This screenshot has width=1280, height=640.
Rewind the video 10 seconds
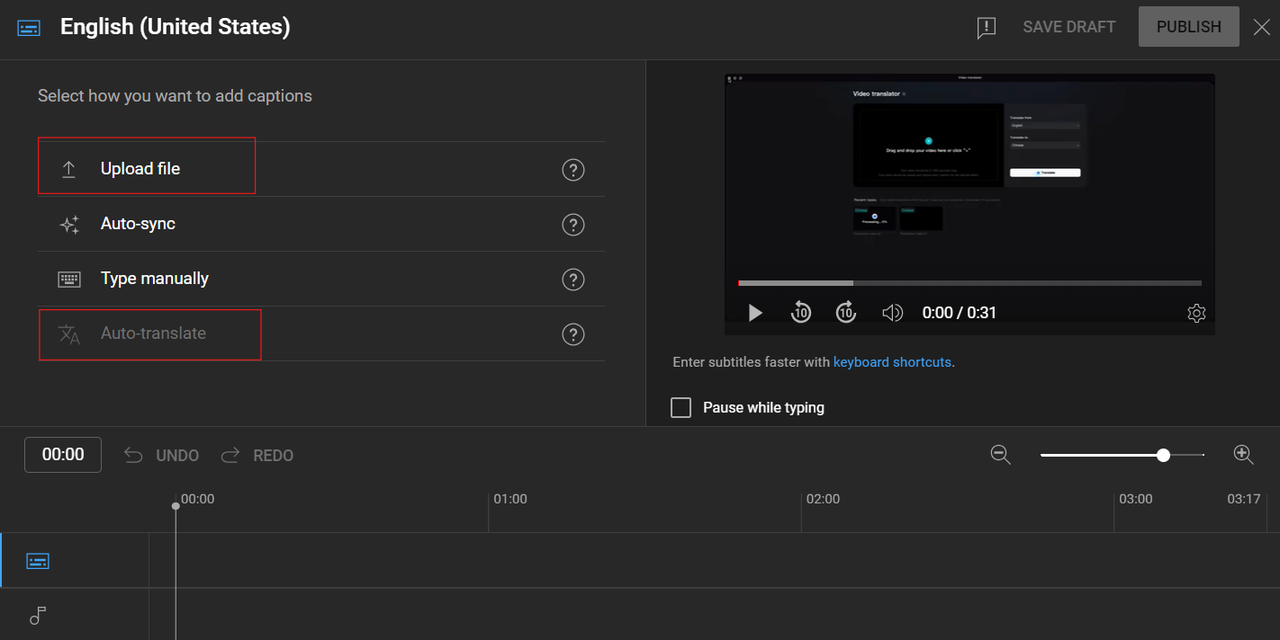click(x=801, y=313)
